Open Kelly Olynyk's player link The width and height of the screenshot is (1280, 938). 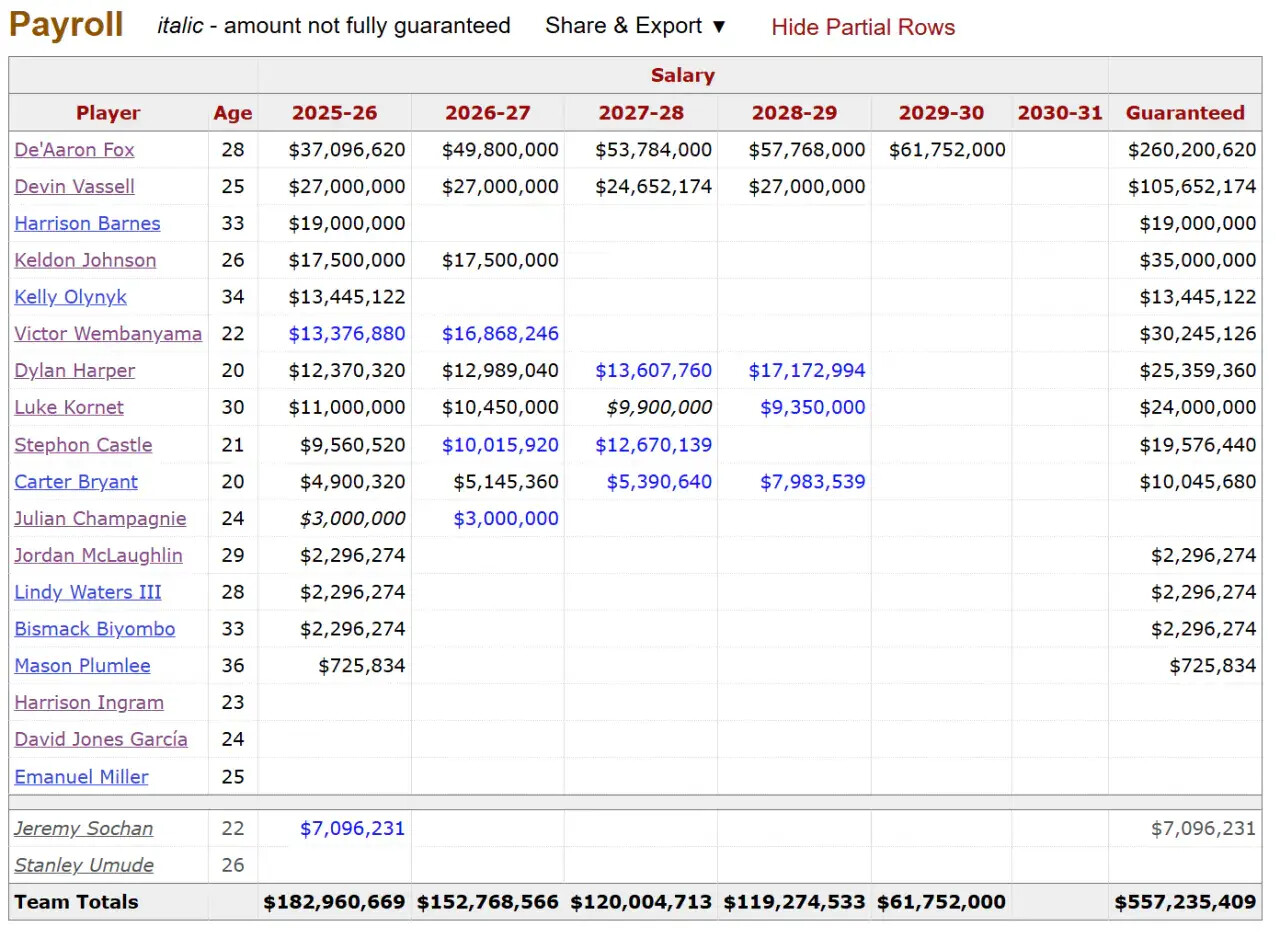point(70,297)
